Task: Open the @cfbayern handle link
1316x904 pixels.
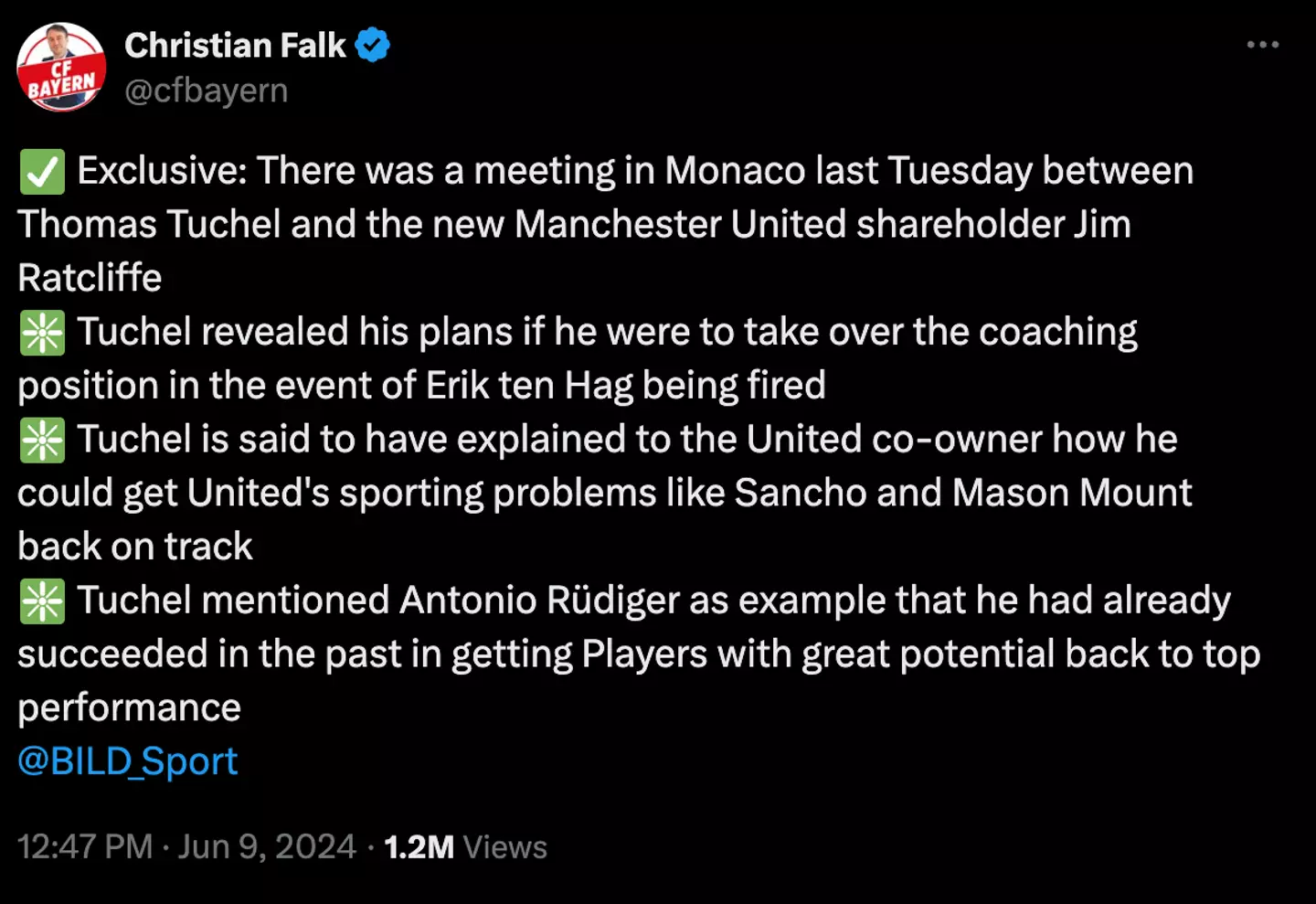Action: point(206,90)
